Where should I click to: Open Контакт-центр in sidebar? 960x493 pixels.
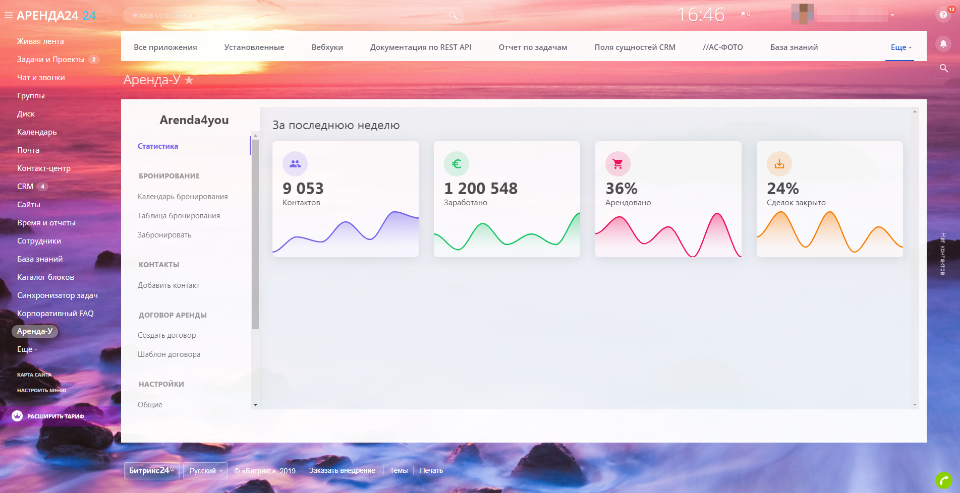pyautogui.click(x=43, y=168)
